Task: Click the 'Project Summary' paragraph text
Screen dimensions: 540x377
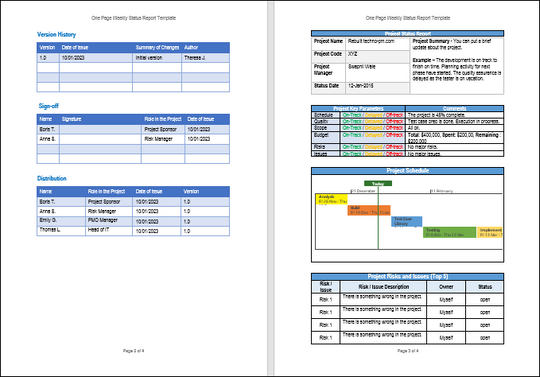Action: pyautogui.click(x=457, y=60)
